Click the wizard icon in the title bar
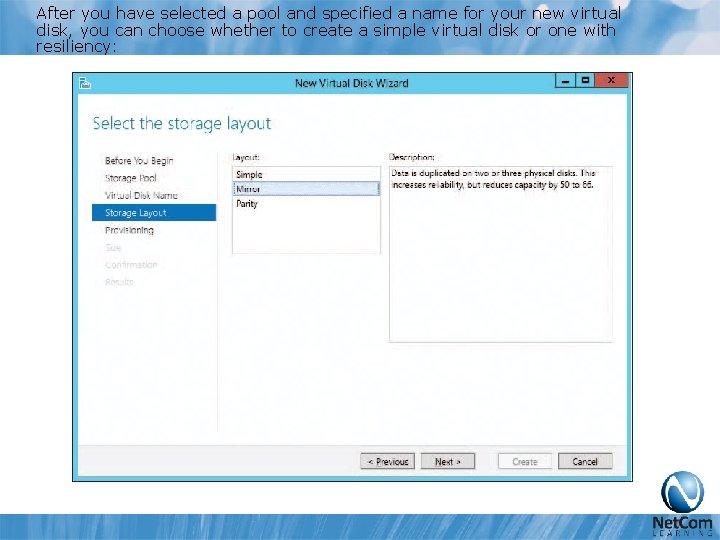This screenshot has height=540, width=720. (x=85, y=83)
